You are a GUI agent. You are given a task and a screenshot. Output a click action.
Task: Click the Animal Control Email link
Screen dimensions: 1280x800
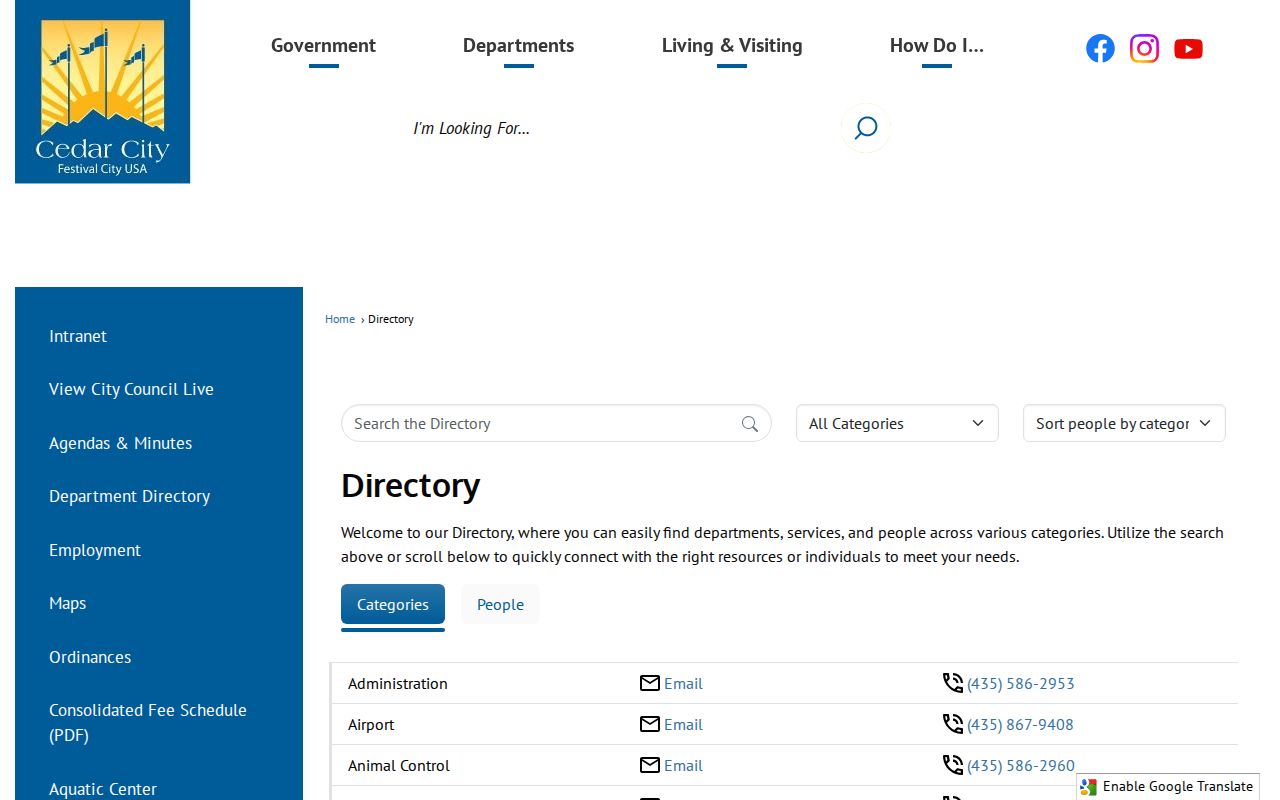(x=683, y=765)
